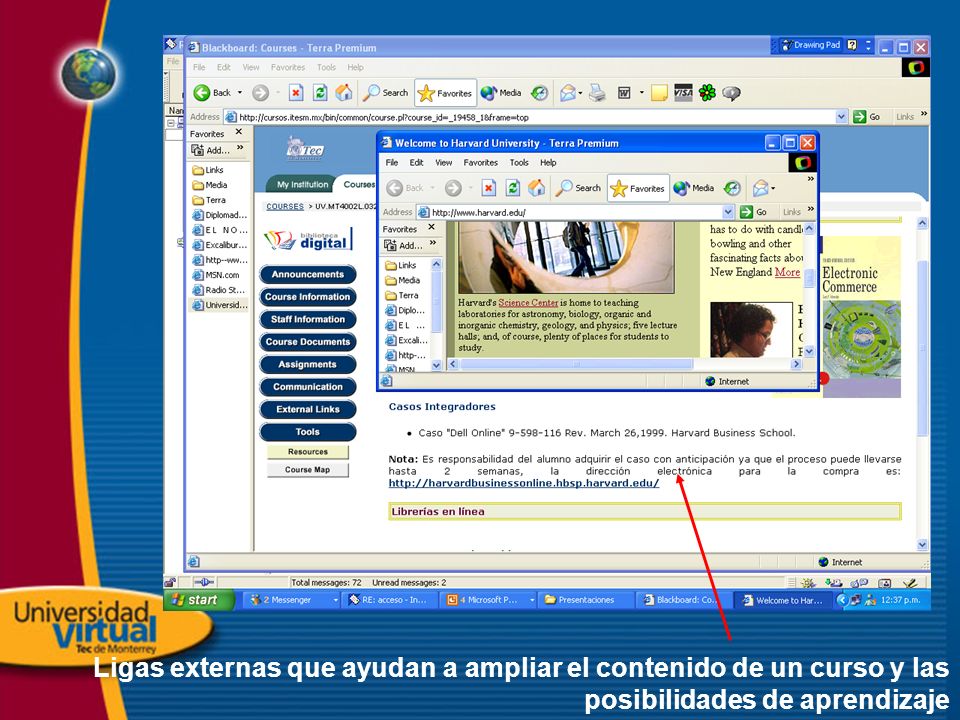960x720 pixels.
Task: Click the Harvard Favorites list vertical scrollbar
Action: [437, 315]
